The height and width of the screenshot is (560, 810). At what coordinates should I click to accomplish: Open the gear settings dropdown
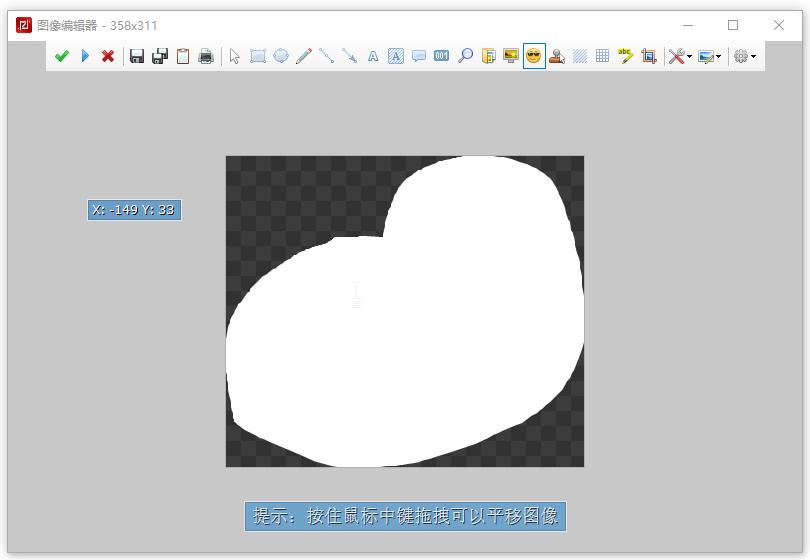click(x=744, y=57)
